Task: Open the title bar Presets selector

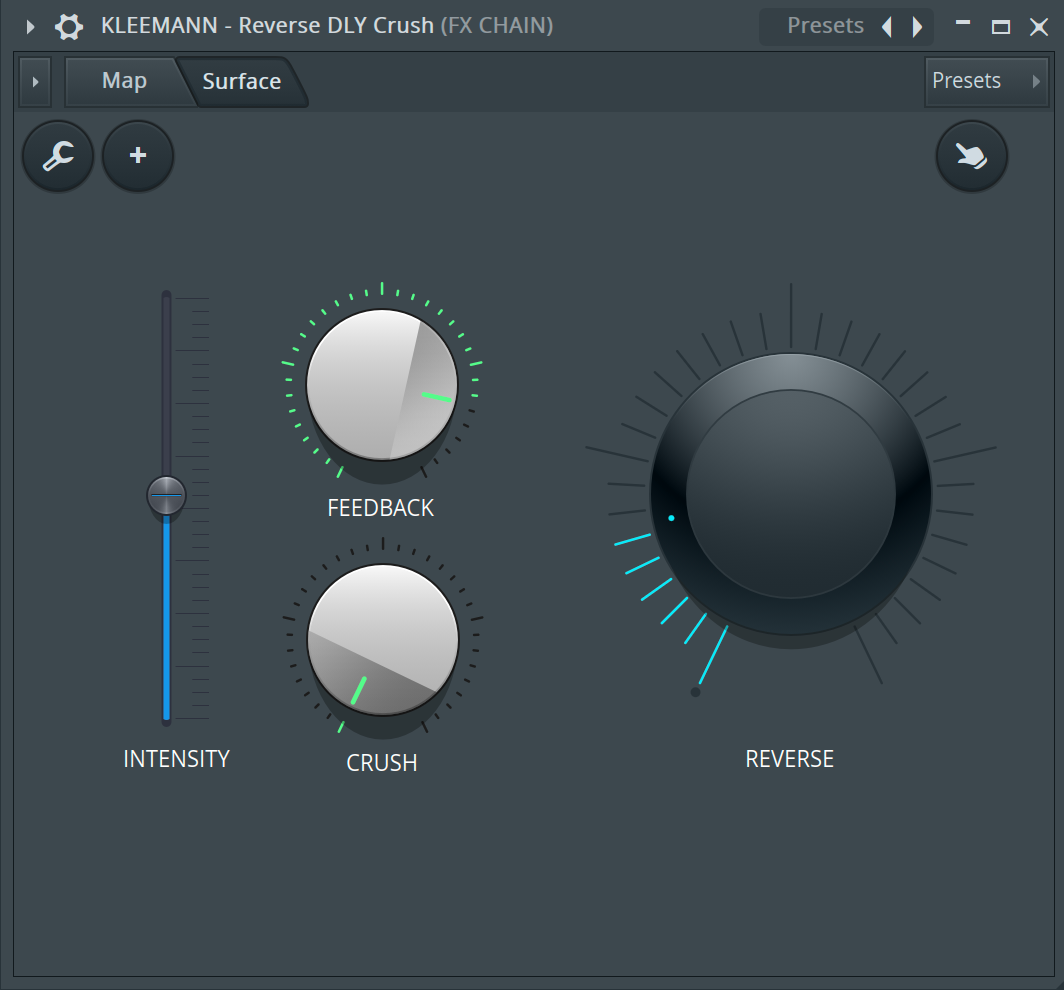Action: pos(824,26)
